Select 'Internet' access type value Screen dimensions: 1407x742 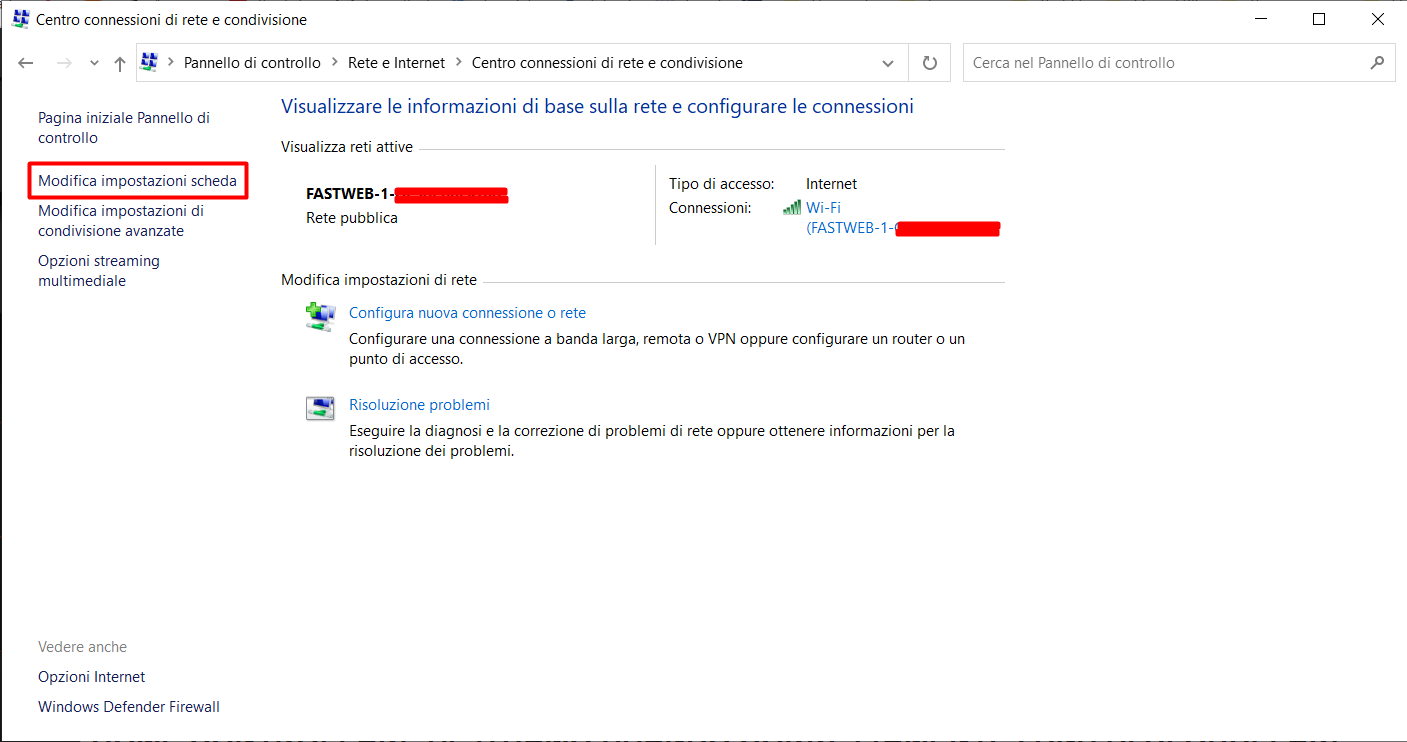pyautogui.click(x=832, y=184)
